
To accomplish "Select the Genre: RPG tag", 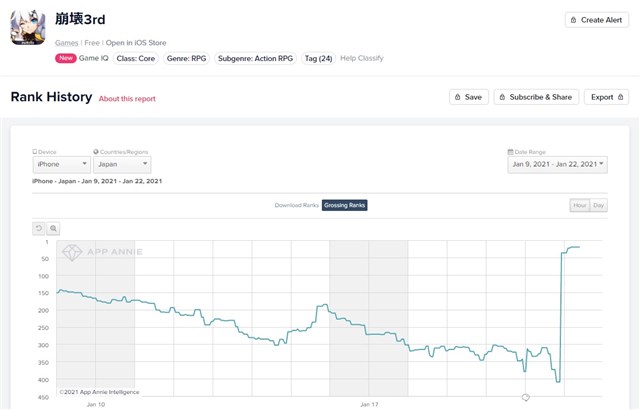I will 187,58.
